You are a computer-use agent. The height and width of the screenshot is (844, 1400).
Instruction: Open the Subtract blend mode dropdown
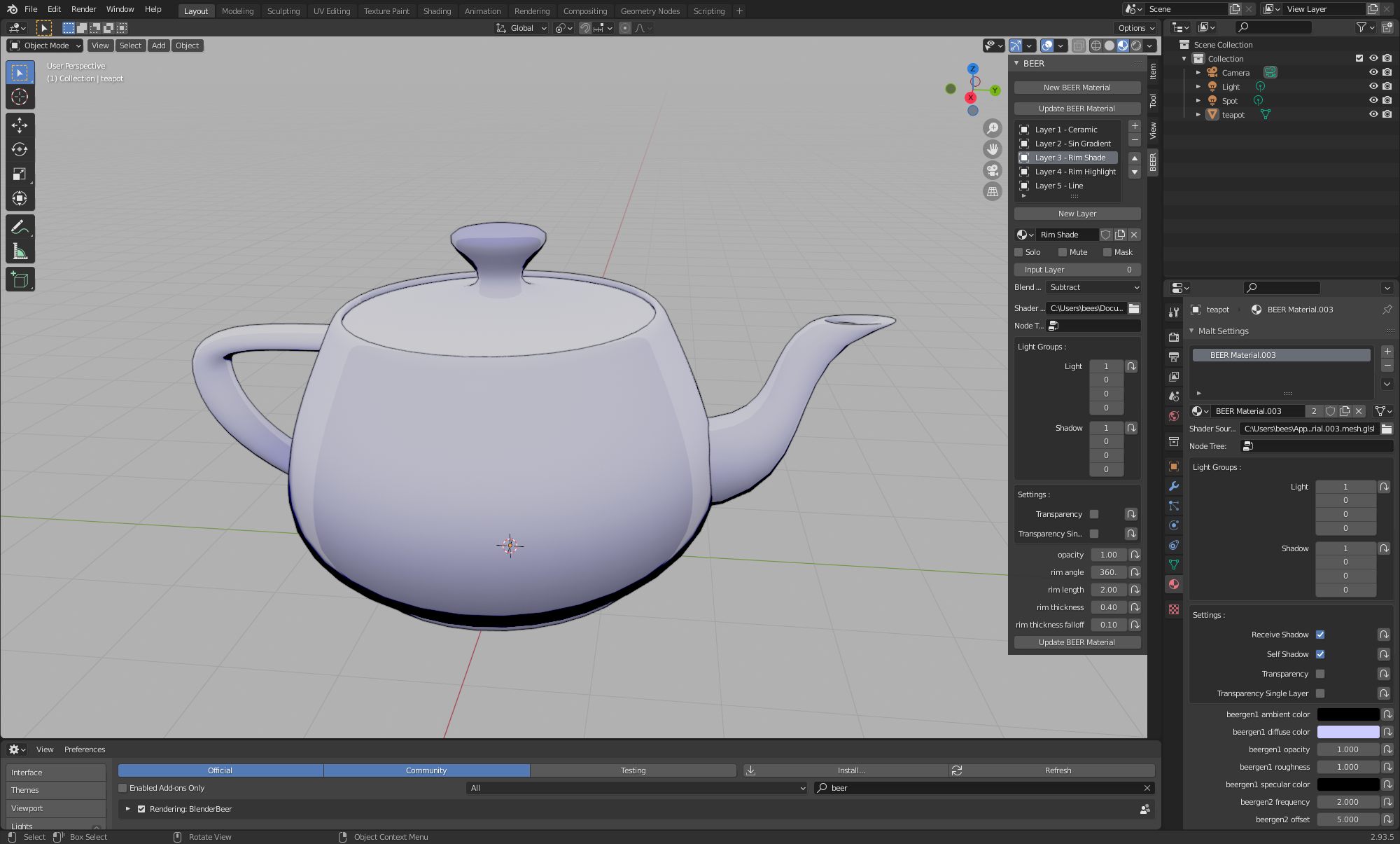(1093, 287)
